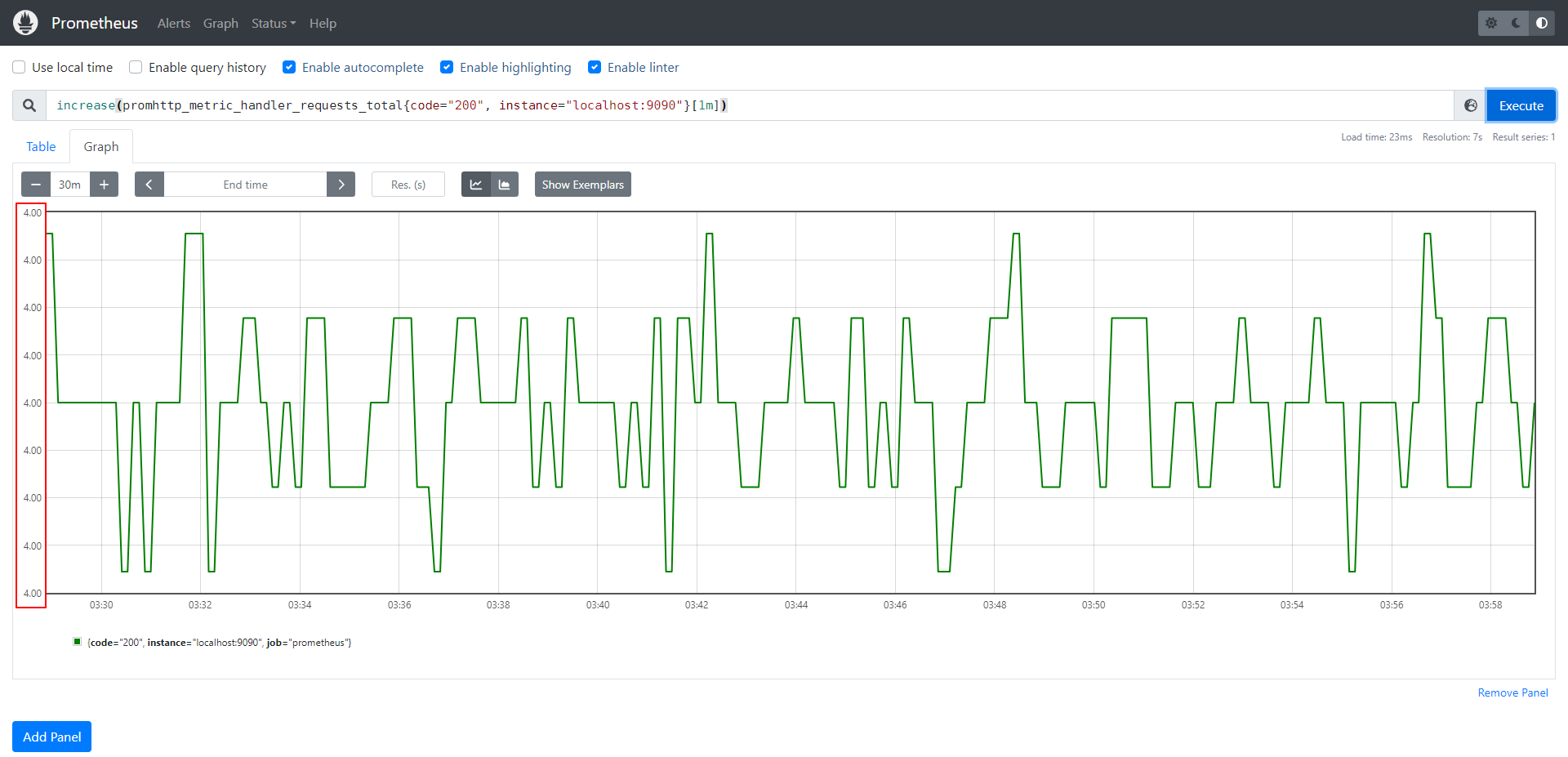
Task: Select the dark mode moon icon
Action: [x=1517, y=23]
